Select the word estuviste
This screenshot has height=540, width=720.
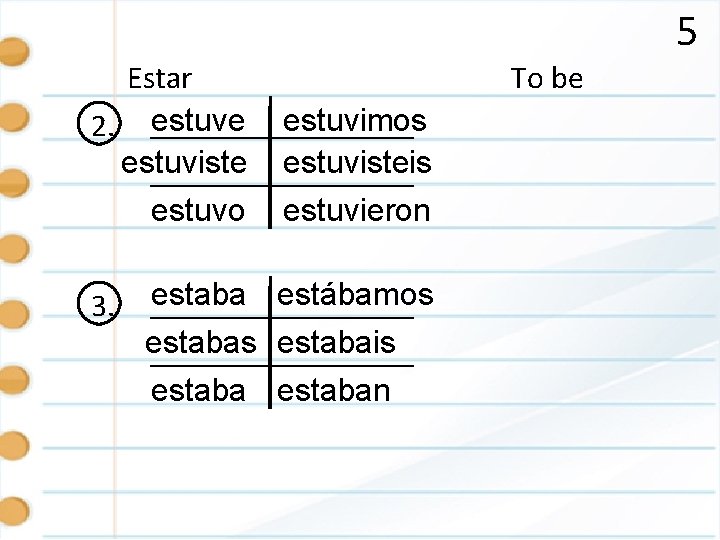tap(184, 163)
